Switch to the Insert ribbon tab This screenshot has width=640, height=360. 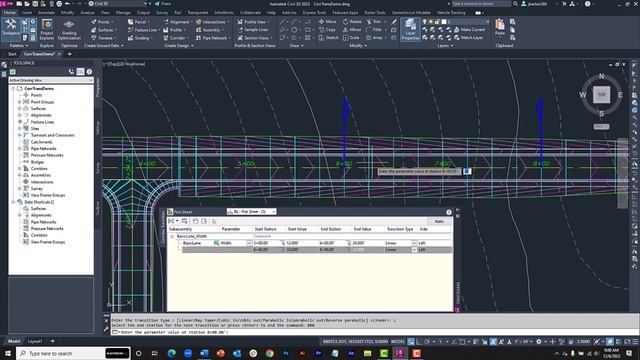click(27, 13)
